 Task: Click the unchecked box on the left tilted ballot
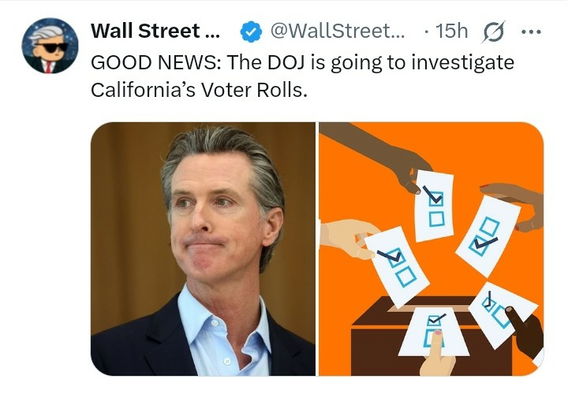(x=406, y=276)
